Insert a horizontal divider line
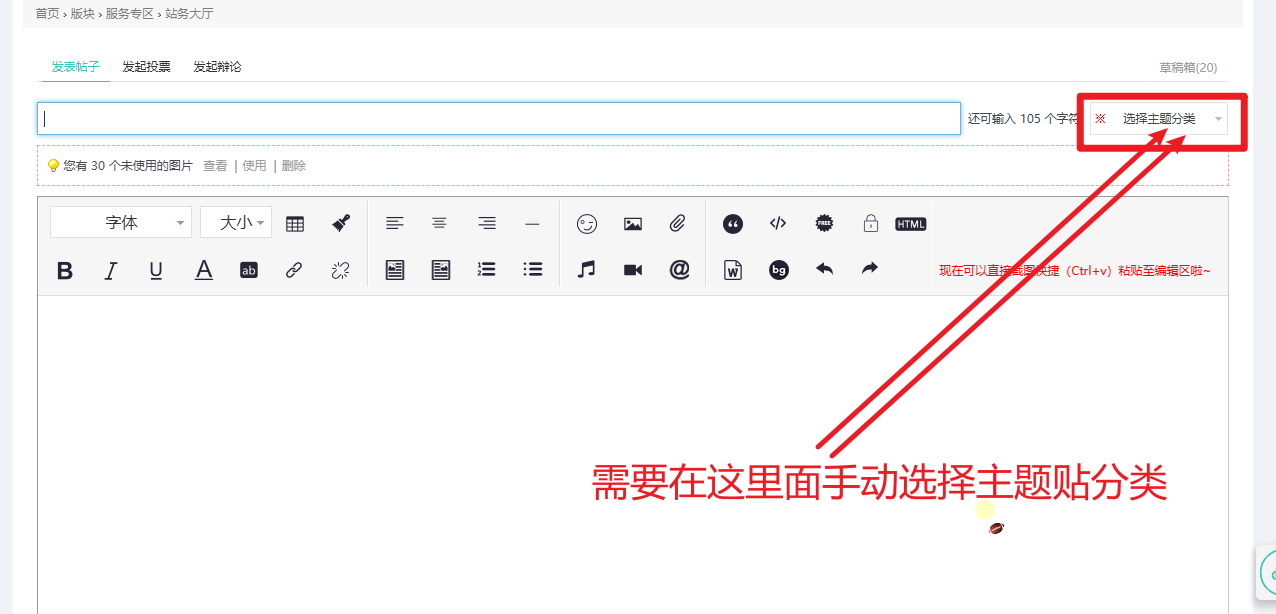 (x=532, y=223)
